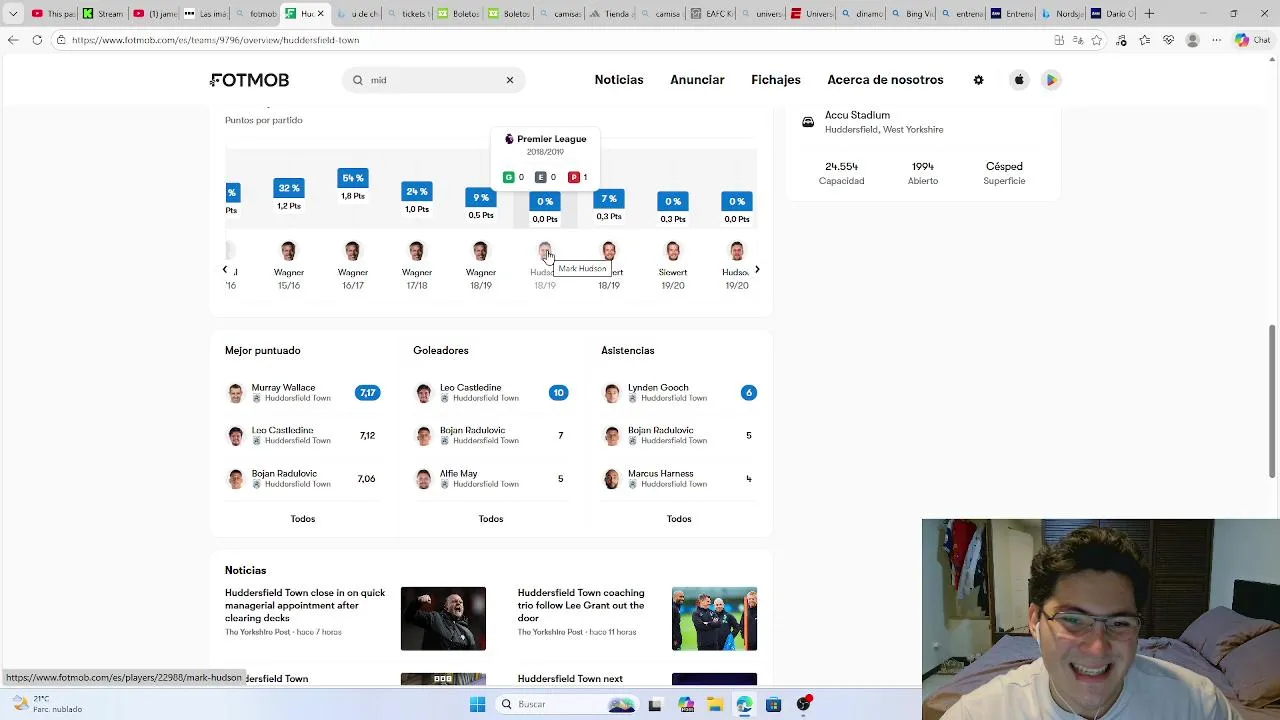Show earlier managers with left arrow
The width and height of the screenshot is (1280, 720).
pos(225,270)
